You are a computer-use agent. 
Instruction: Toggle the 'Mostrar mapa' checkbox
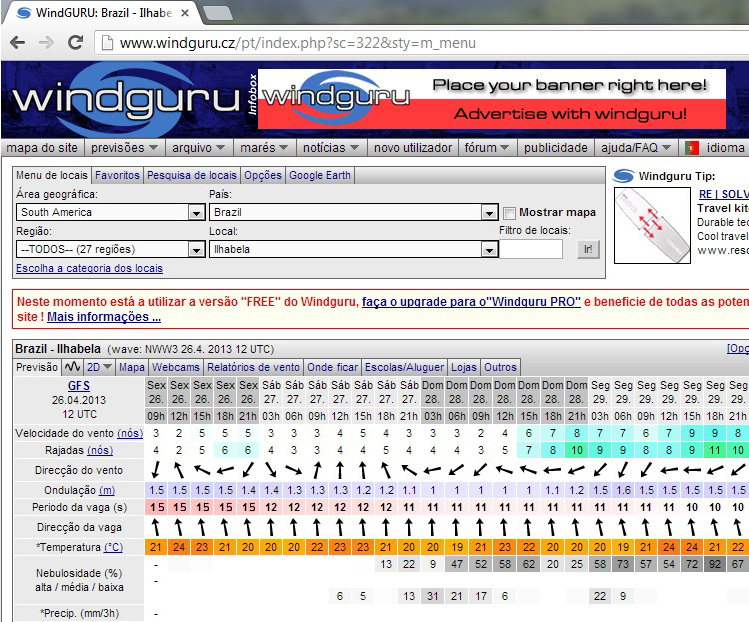point(509,213)
